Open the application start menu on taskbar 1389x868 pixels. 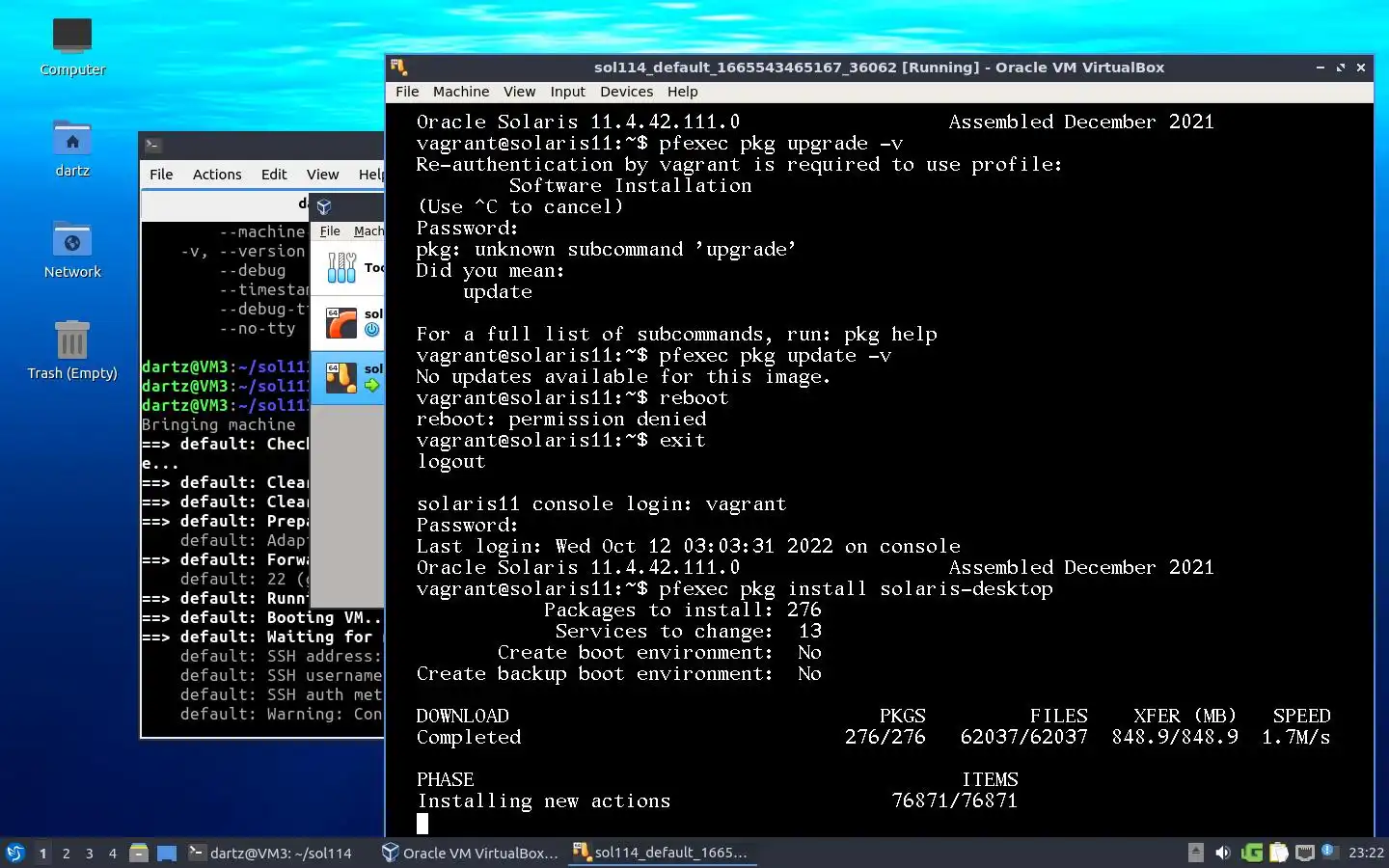pos(15,853)
